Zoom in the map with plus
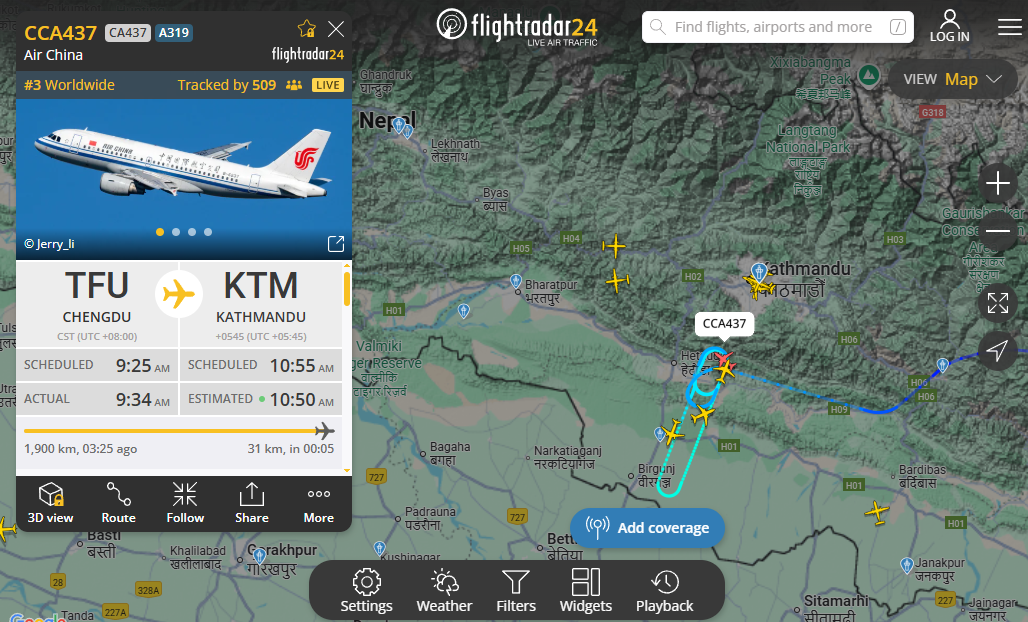Viewport: 1028px width, 622px height. point(997,183)
